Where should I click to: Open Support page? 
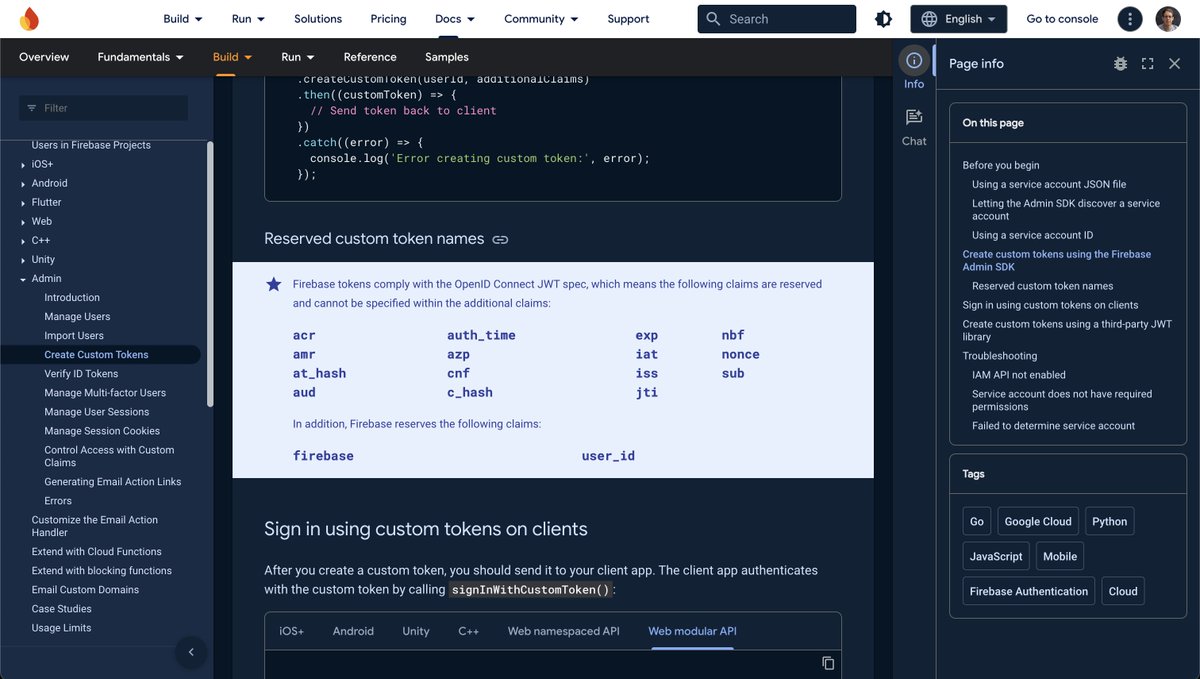pos(628,19)
